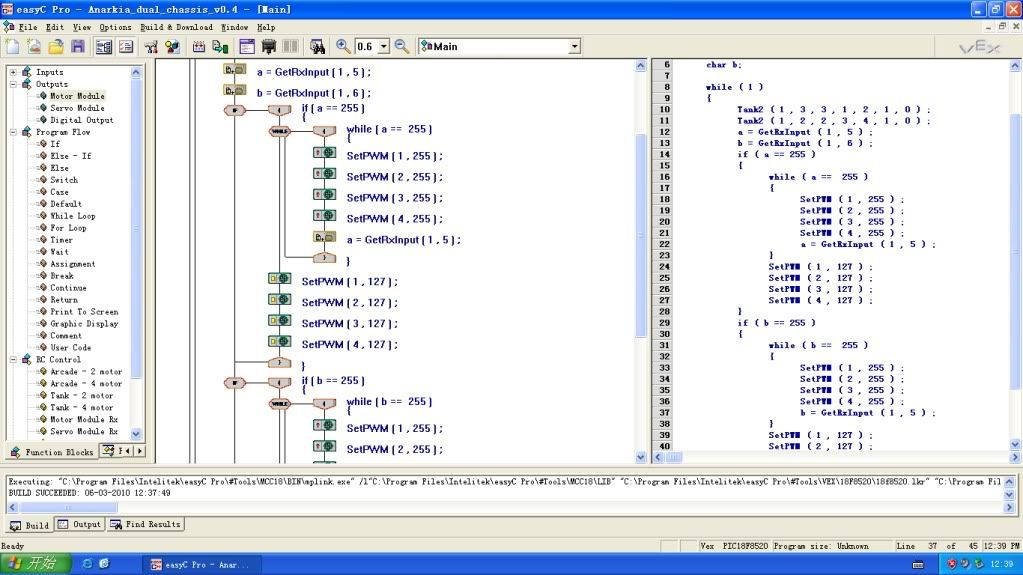The height and width of the screenshot is (575, 1023).
Task: Click the terminal window toolbar icon
Action: (x=247, y=46)
